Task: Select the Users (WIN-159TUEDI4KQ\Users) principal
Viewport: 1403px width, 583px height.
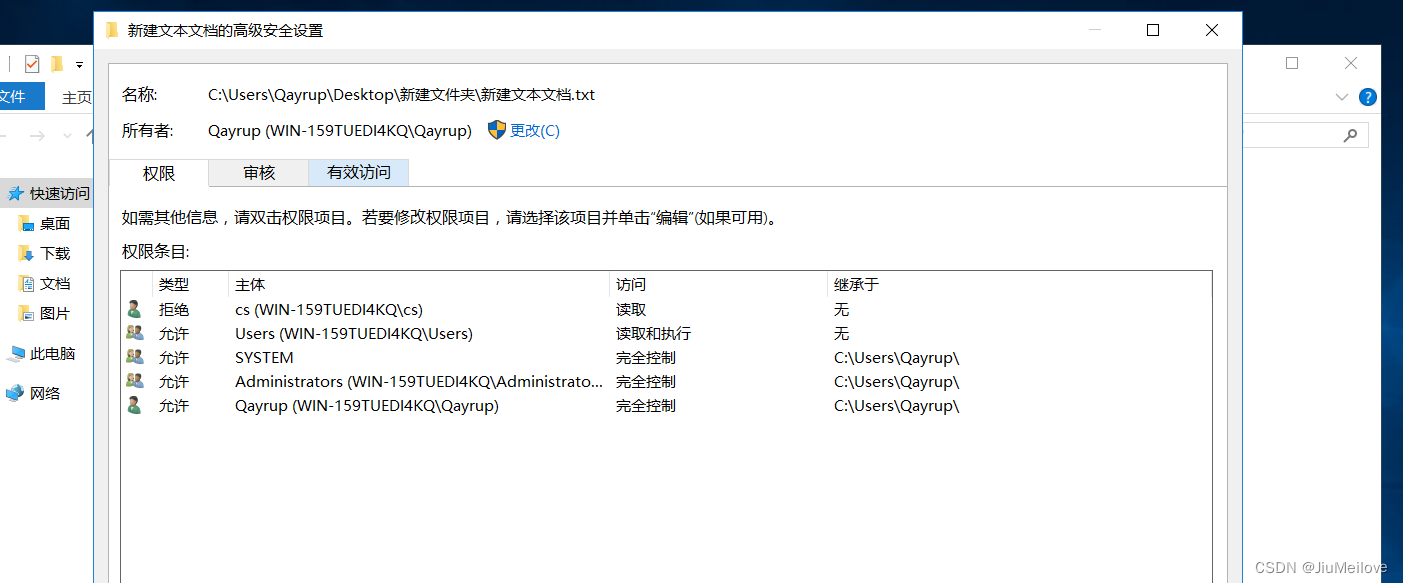Action: click(x=354, y=334)
